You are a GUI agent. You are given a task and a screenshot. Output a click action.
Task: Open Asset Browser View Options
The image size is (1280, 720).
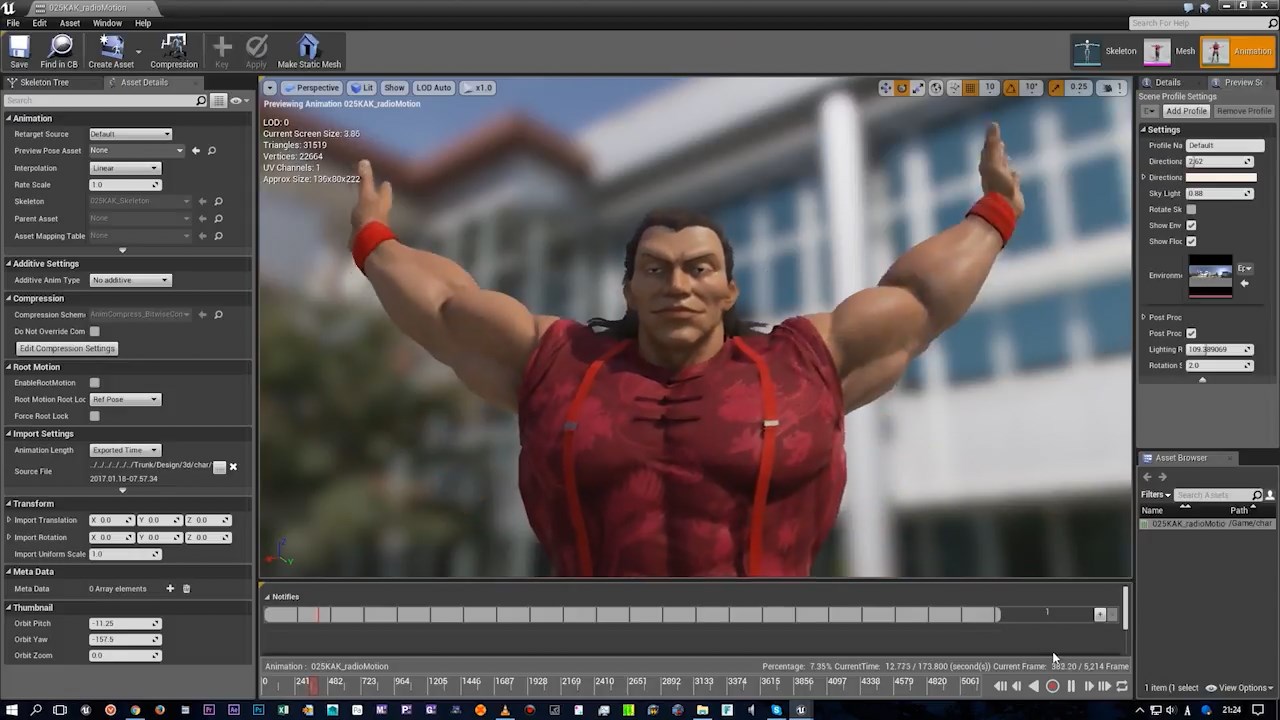click(1238, 688)
